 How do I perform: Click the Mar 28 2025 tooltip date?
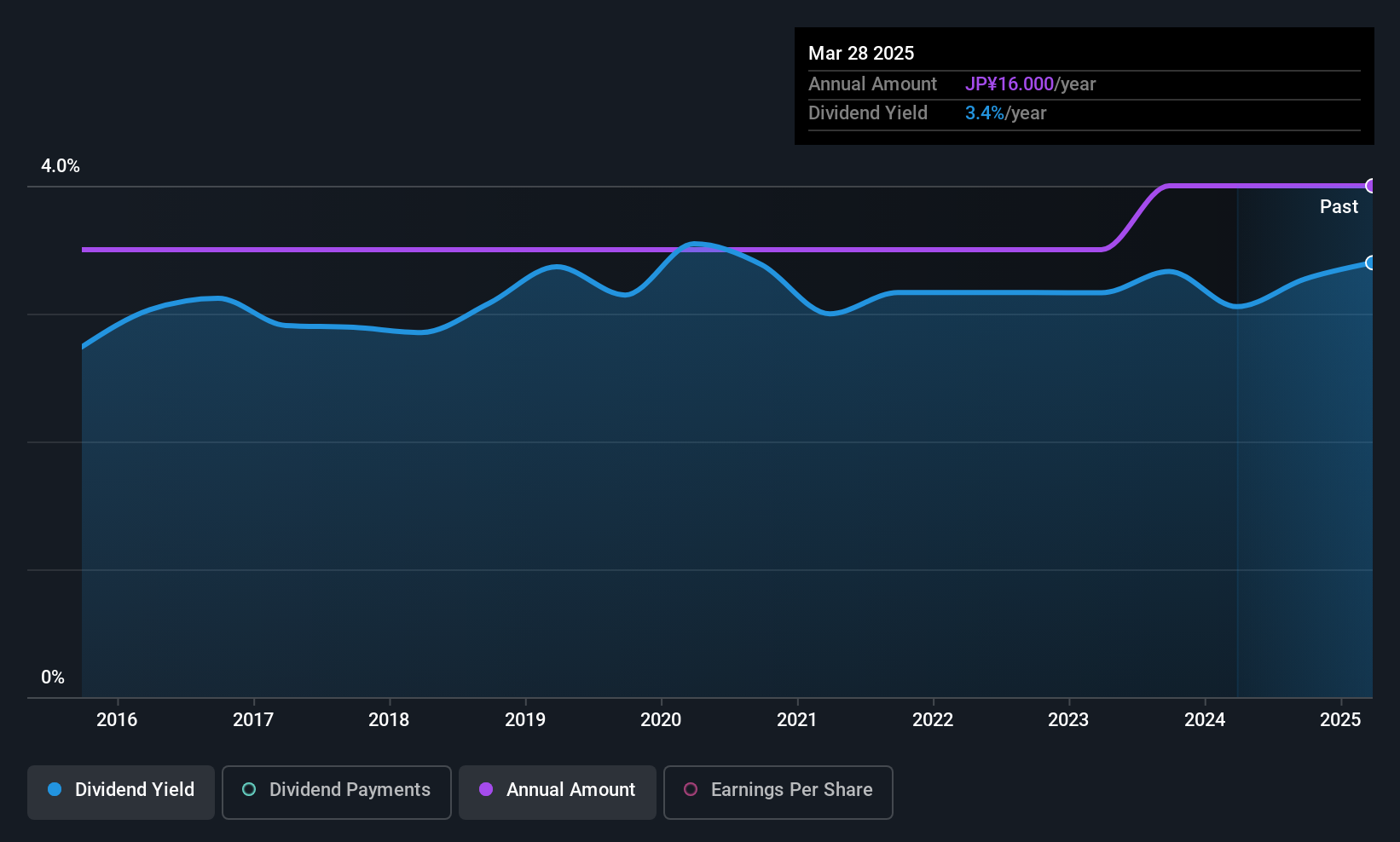[861, 53]
